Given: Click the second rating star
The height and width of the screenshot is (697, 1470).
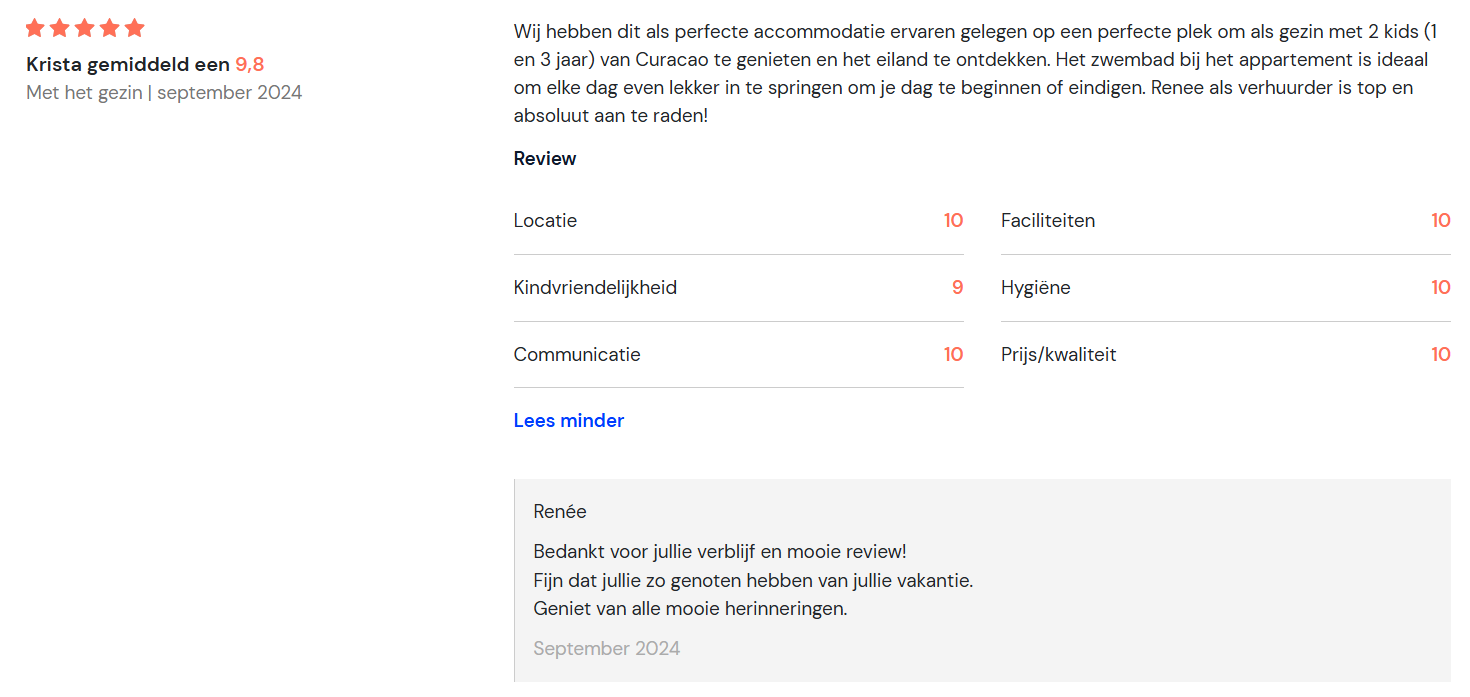Looking at the screenshot, I should point(60,28).
